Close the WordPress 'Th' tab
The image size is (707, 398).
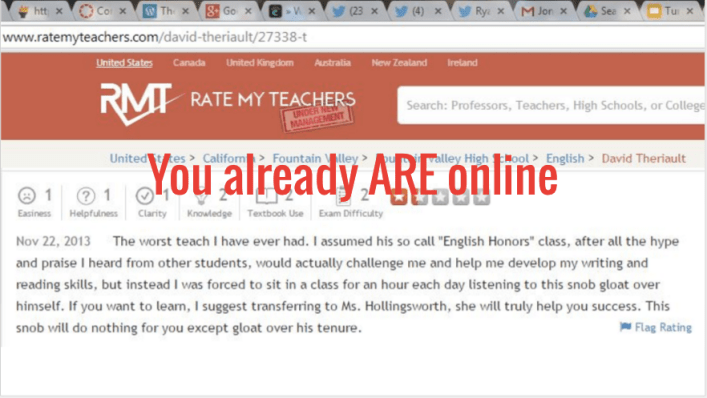point(185,11)
